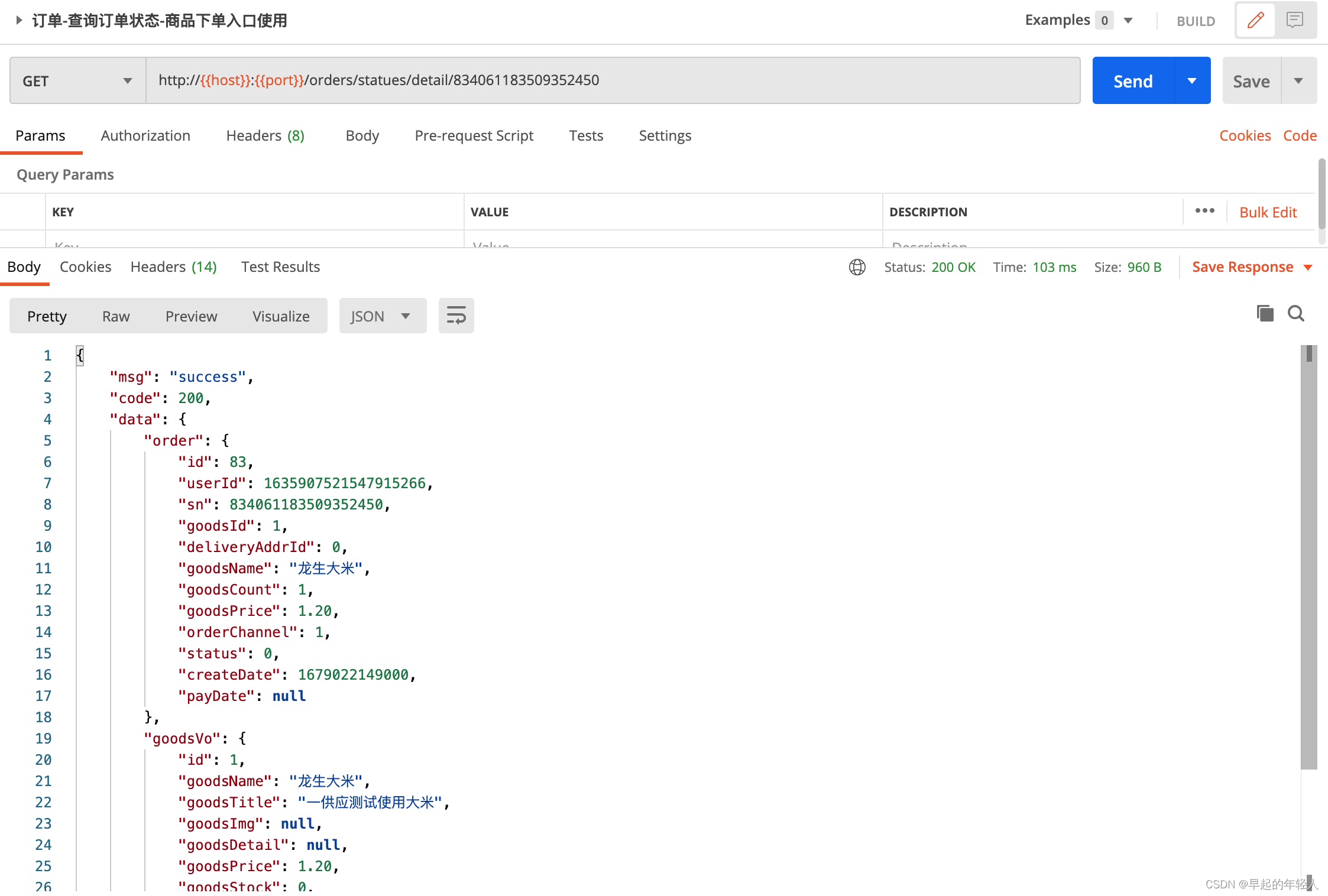Click the word-wrap lines icon
The width and height of the screenshot is (1328, 896).
pyautogui.click(x=456, y=316)
